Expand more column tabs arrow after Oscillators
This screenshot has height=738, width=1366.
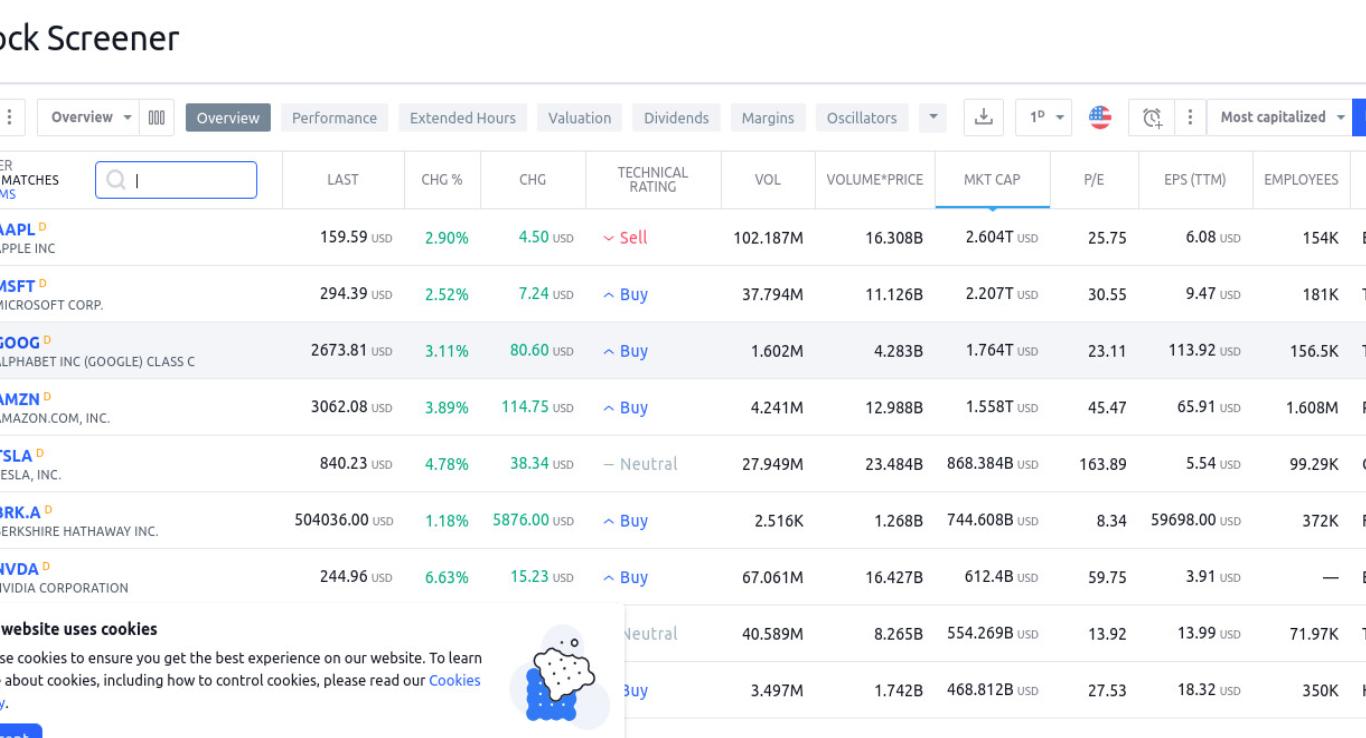[933, 117]
